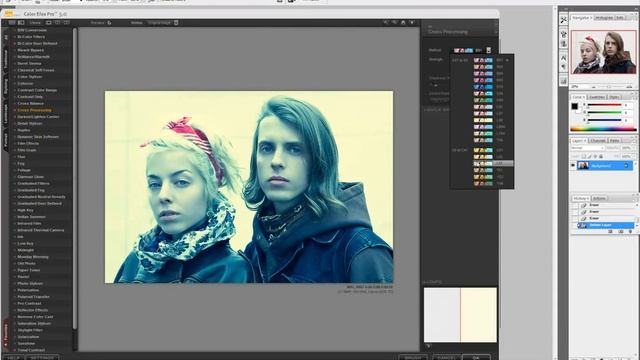Open brushes panel icon in collapsed dock

click(564, 34)
